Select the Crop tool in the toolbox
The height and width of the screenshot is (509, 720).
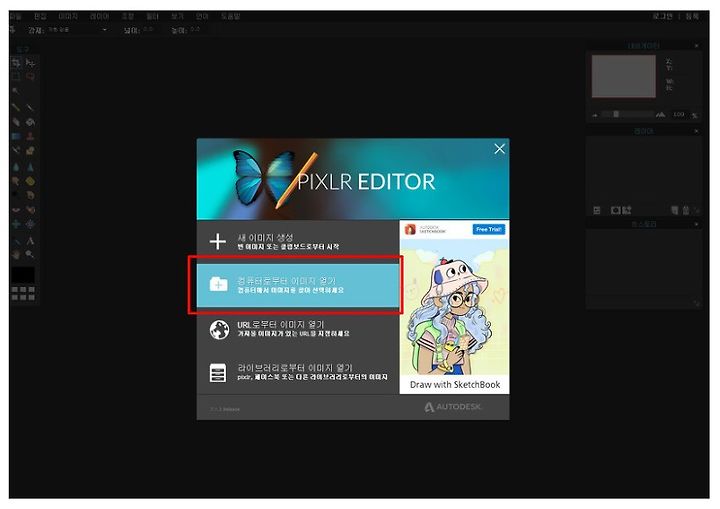(x=16, y=63)
